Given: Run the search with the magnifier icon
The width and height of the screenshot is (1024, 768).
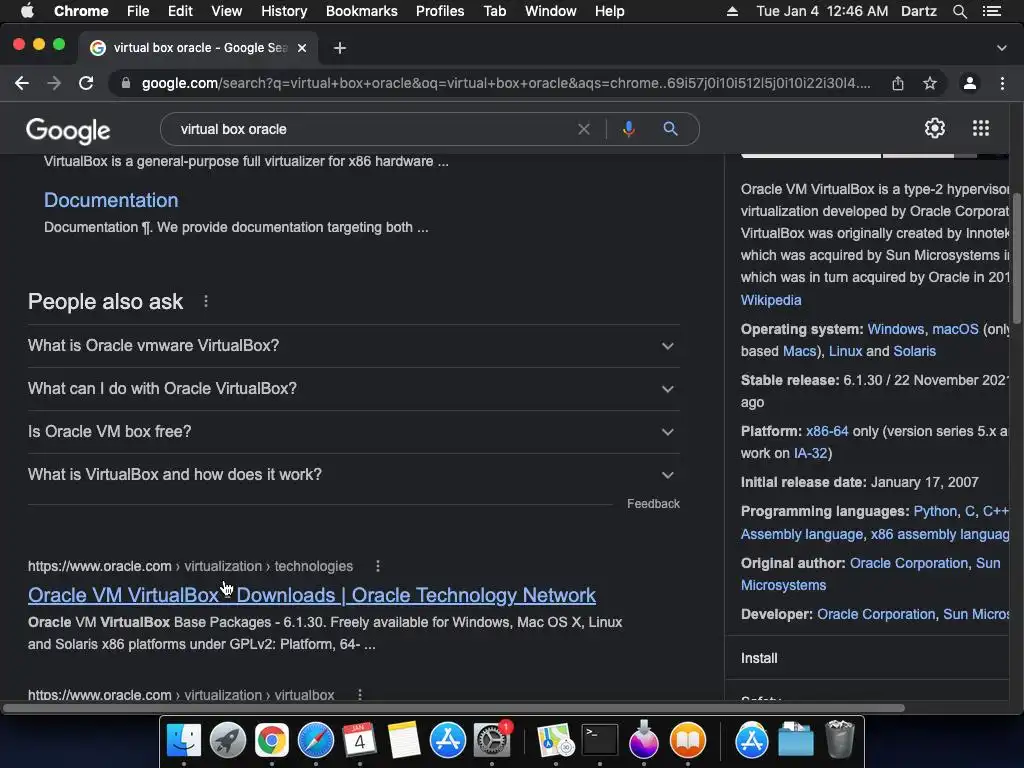Looking at the screenshot, I should [670, 129].
